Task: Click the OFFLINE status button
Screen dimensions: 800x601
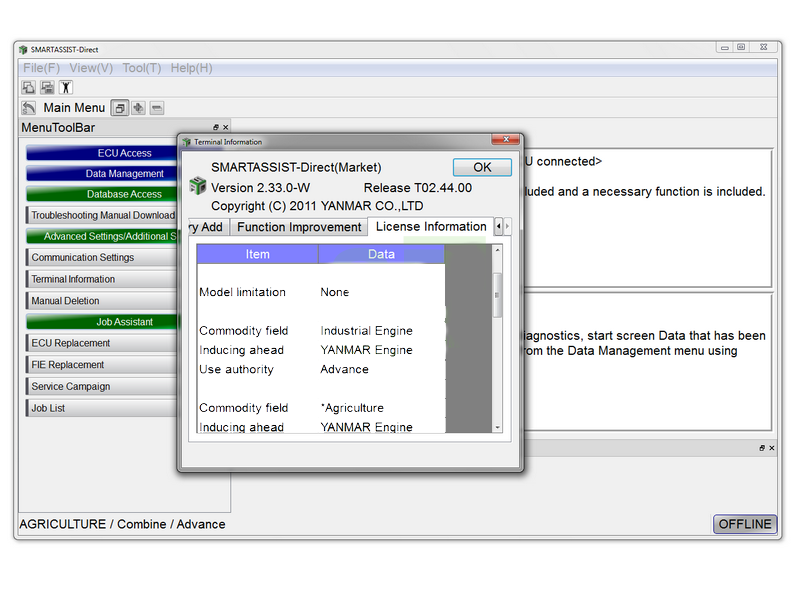Action: click(x=744, y=524)
